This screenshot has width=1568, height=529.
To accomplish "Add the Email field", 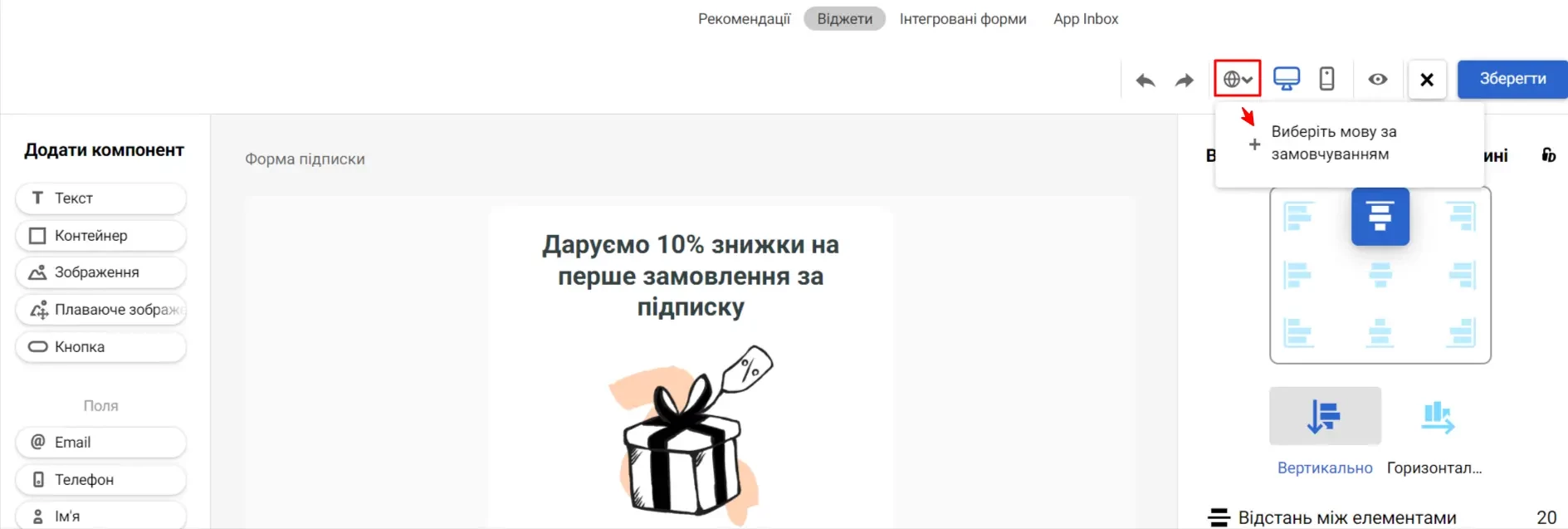I will click(101, 443).
